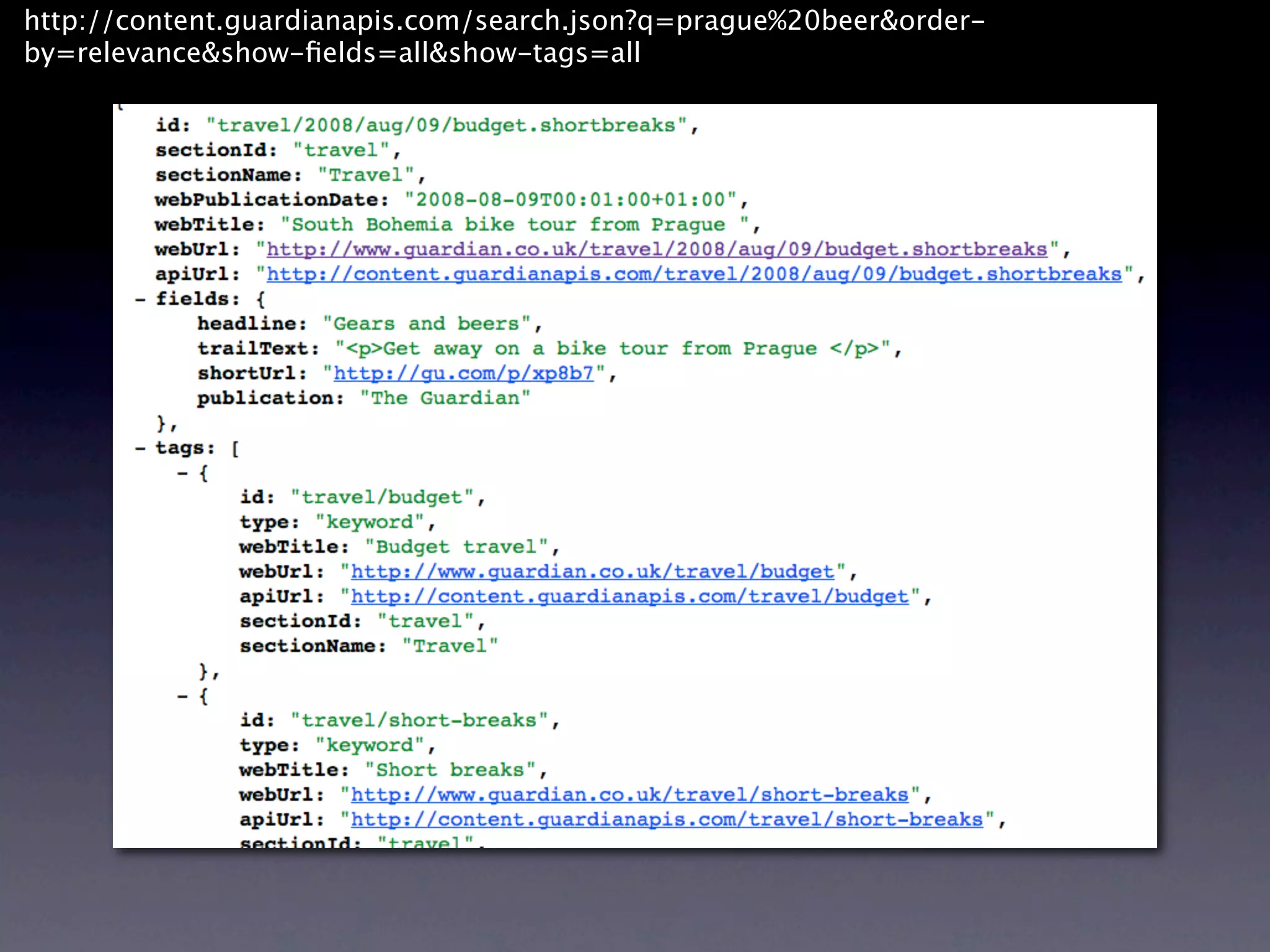
Task: Collapse the fields object
Action: (x=141, y=299)
